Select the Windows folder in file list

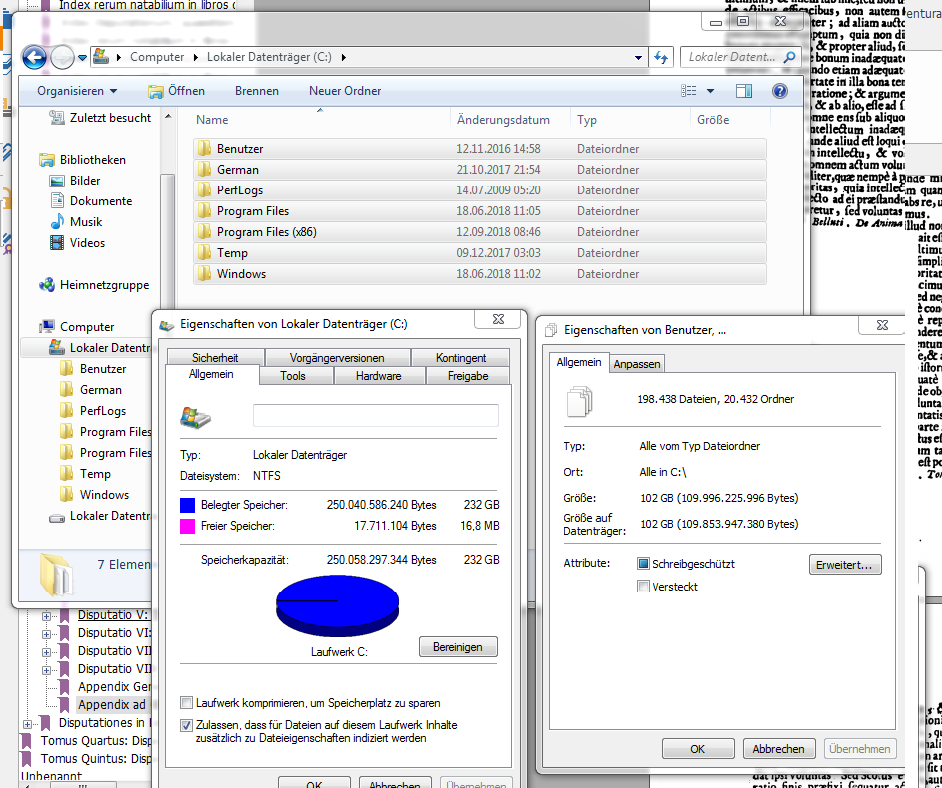pyautogui.click(x=479, y=274)
